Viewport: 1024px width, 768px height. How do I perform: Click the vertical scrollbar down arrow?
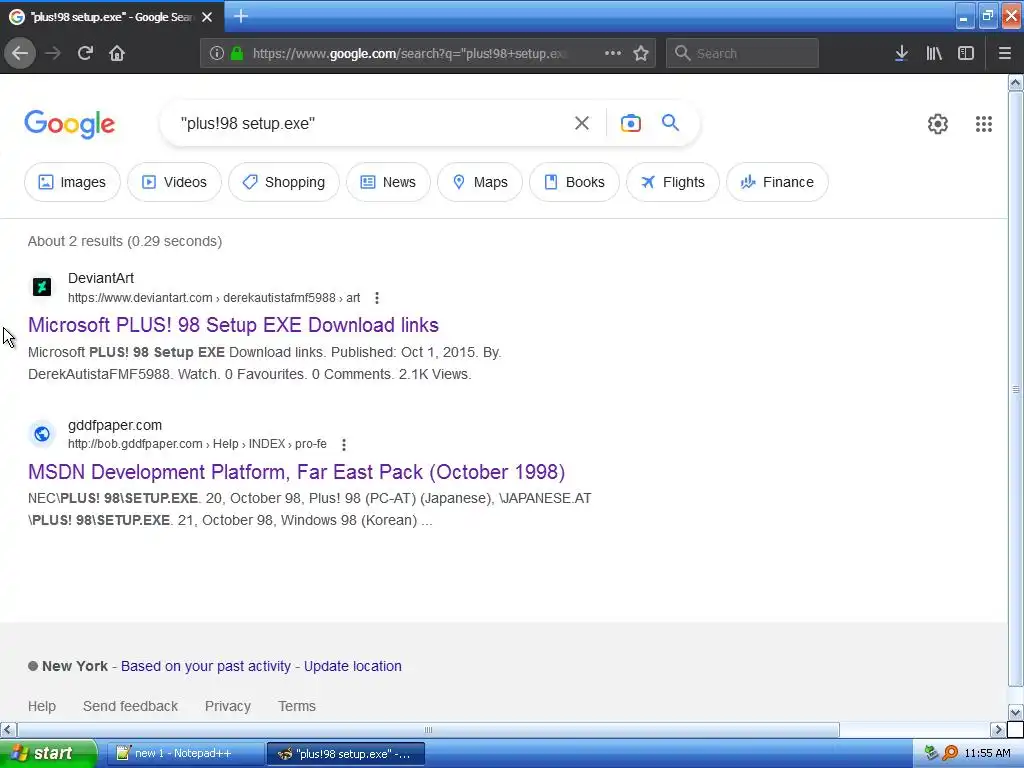click(1016, 712)
